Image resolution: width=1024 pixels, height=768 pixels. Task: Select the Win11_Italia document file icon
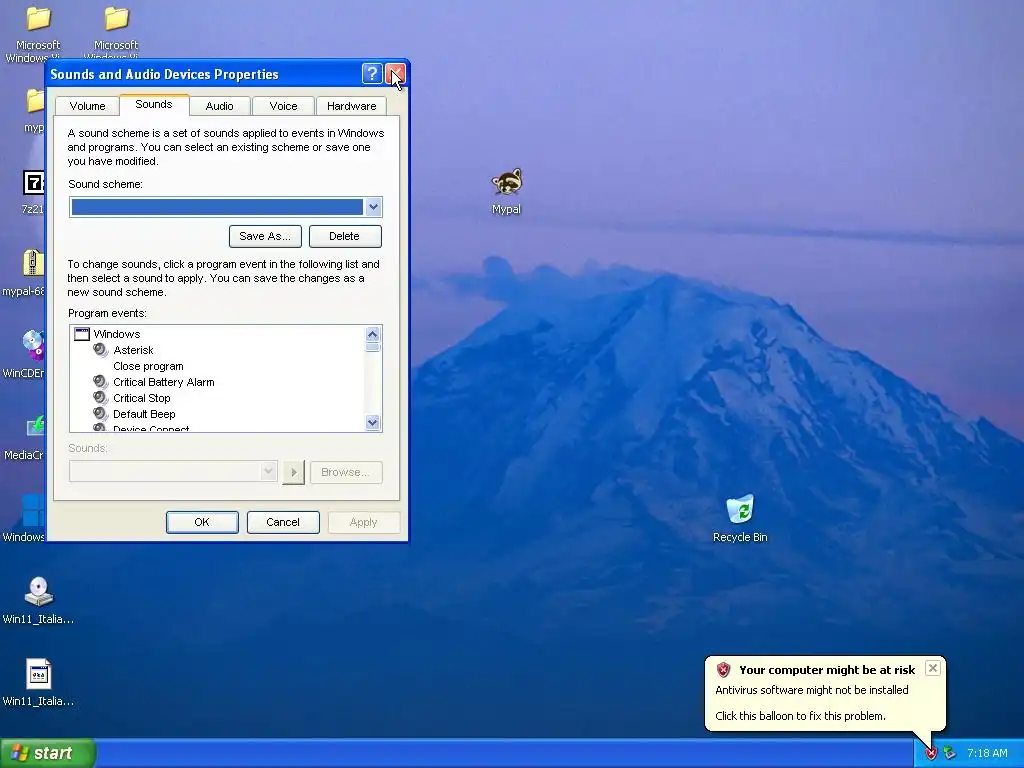(x=39, y=674)
